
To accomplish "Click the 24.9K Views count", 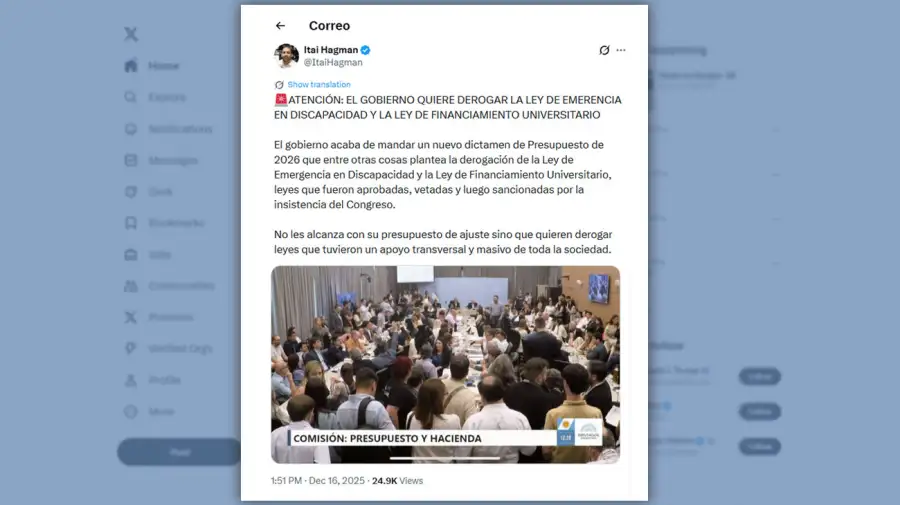I will (x=397, y=481).
